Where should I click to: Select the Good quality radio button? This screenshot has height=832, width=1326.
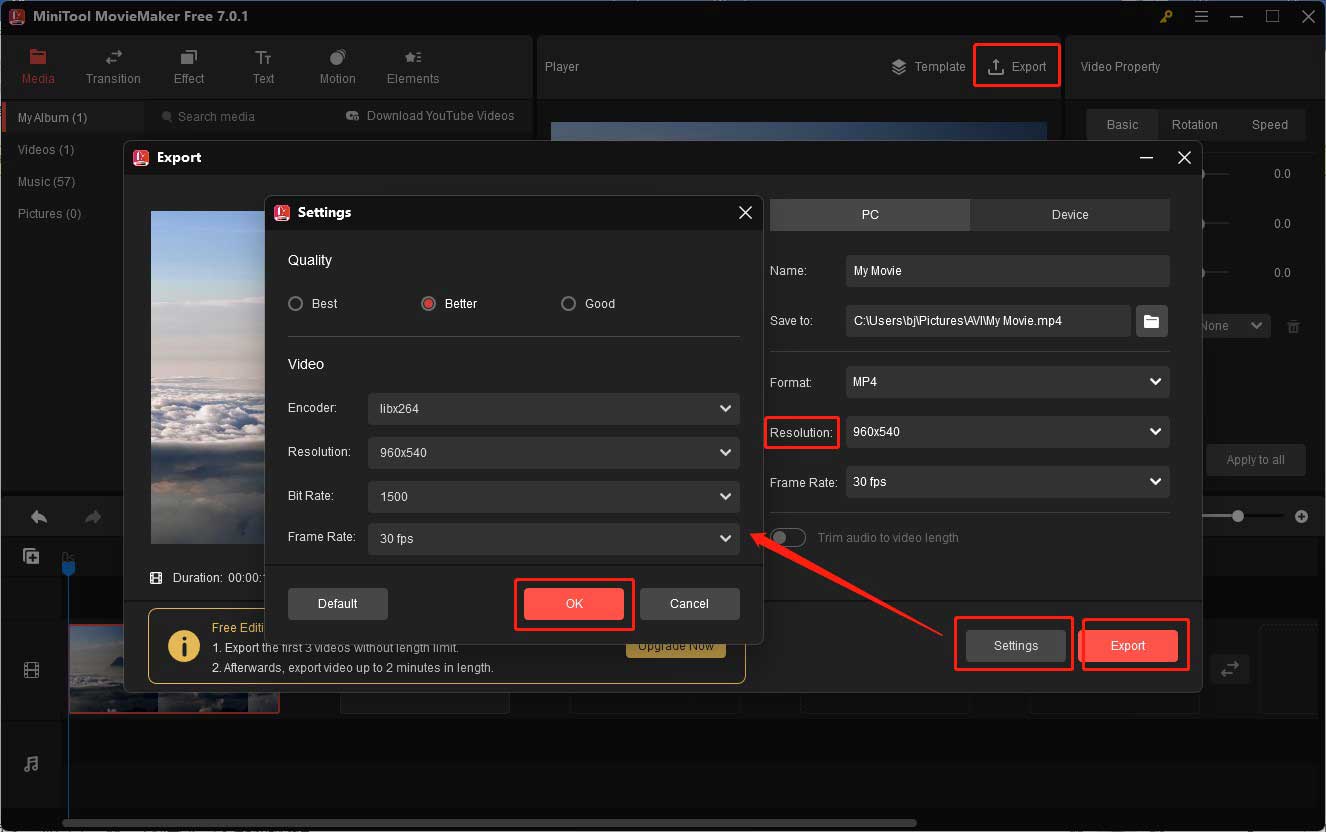point(568,304)
